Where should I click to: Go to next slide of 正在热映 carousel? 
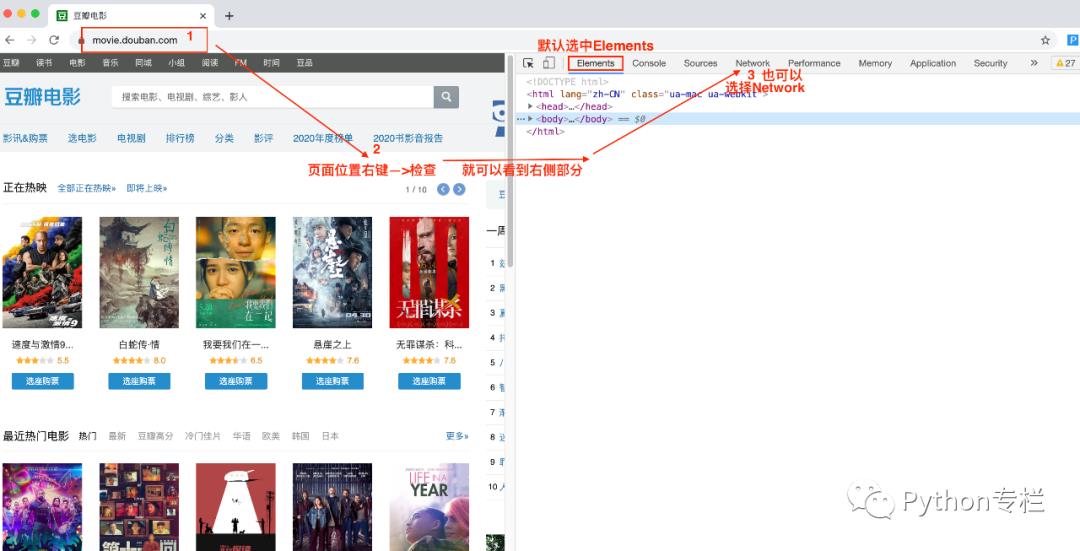(459, 189)
